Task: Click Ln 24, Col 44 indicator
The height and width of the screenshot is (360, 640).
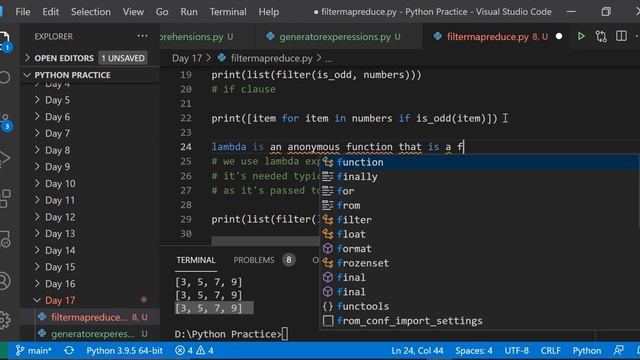Action: (417, 351)
